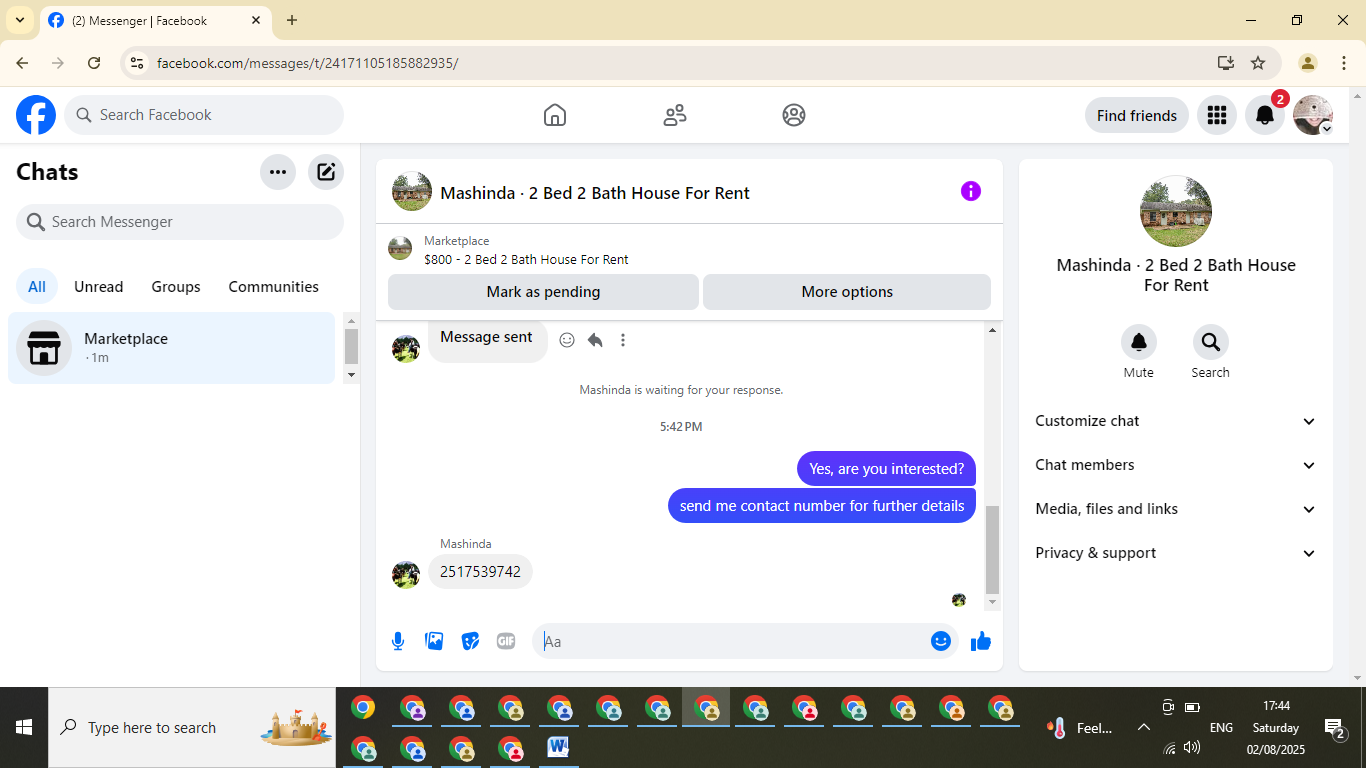Open Chrome three-dot menu
Viewport: 1366px width, 768px height.
coord(1344,63)
